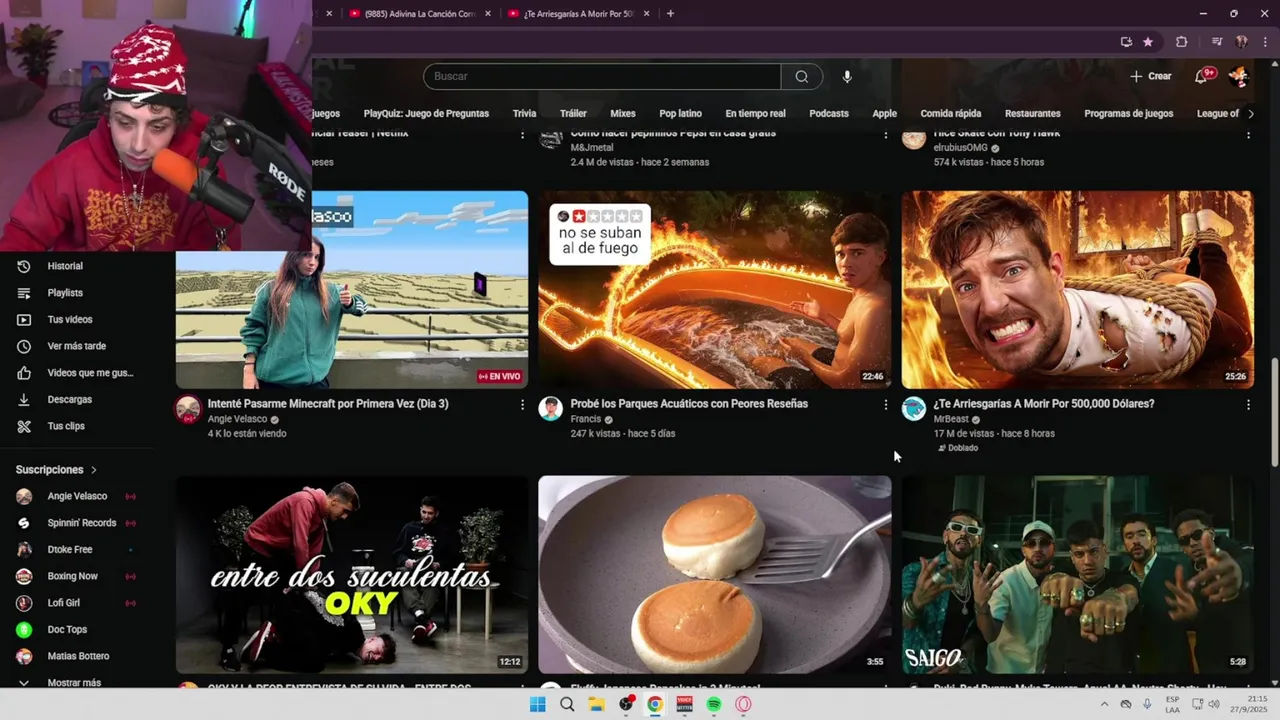Start voice search with microphone icon

847,76
